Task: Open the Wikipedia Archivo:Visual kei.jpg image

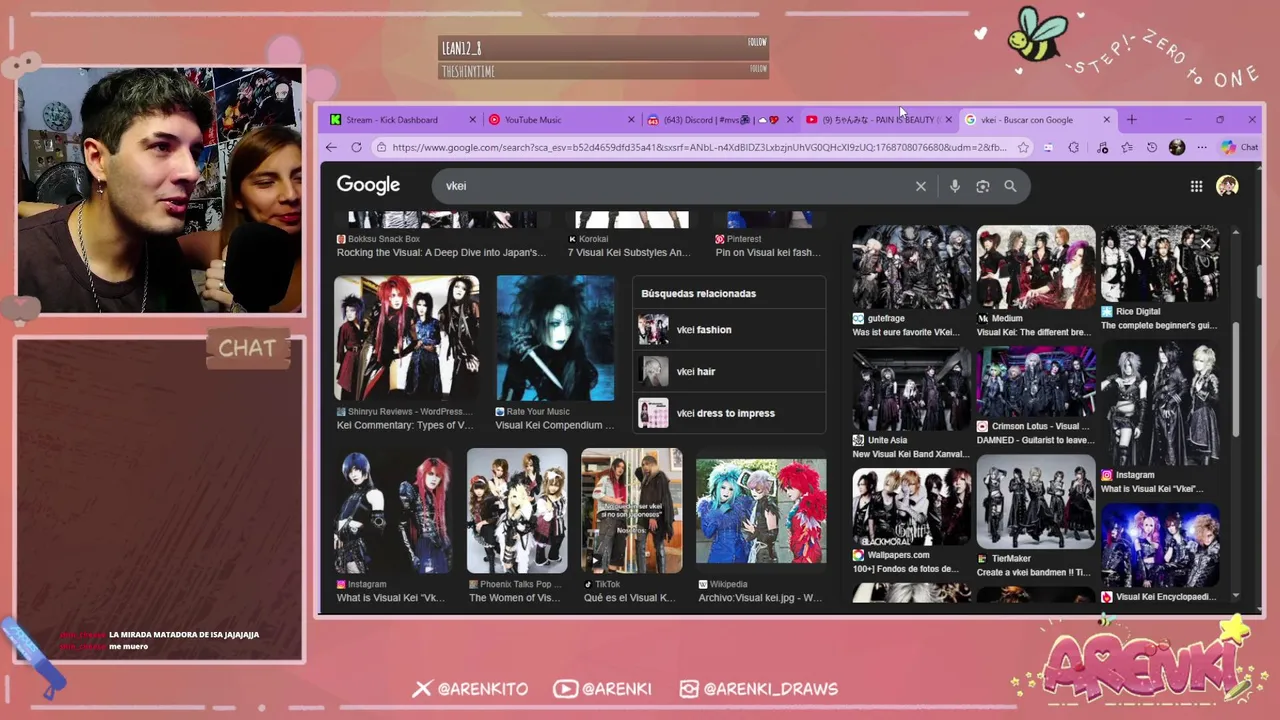Action: [x=761, y=511]
